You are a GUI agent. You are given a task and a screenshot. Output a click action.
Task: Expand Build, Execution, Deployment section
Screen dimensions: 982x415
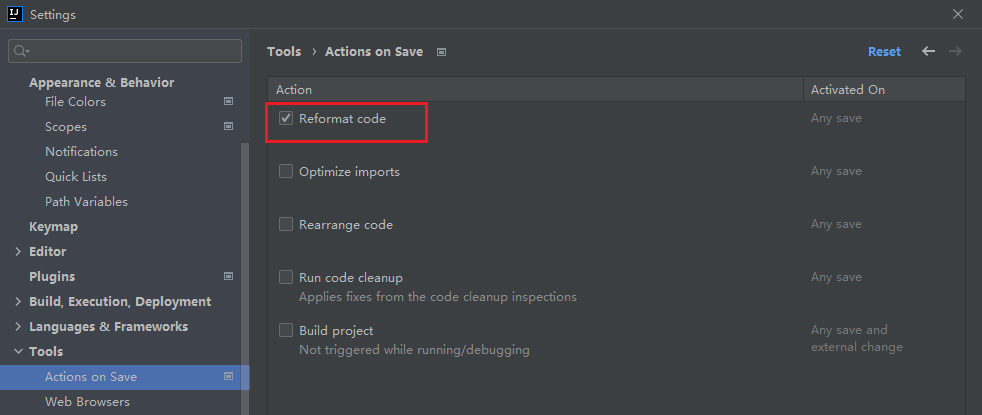18,302
